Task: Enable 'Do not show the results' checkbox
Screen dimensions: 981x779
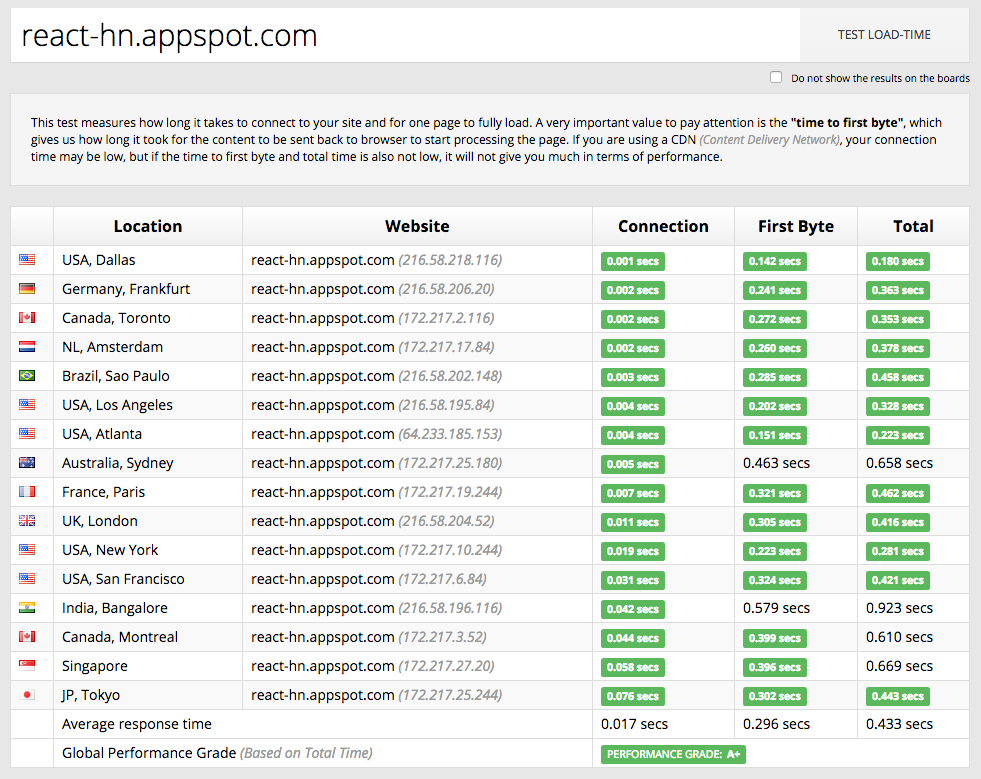Action: click(776, 77)
